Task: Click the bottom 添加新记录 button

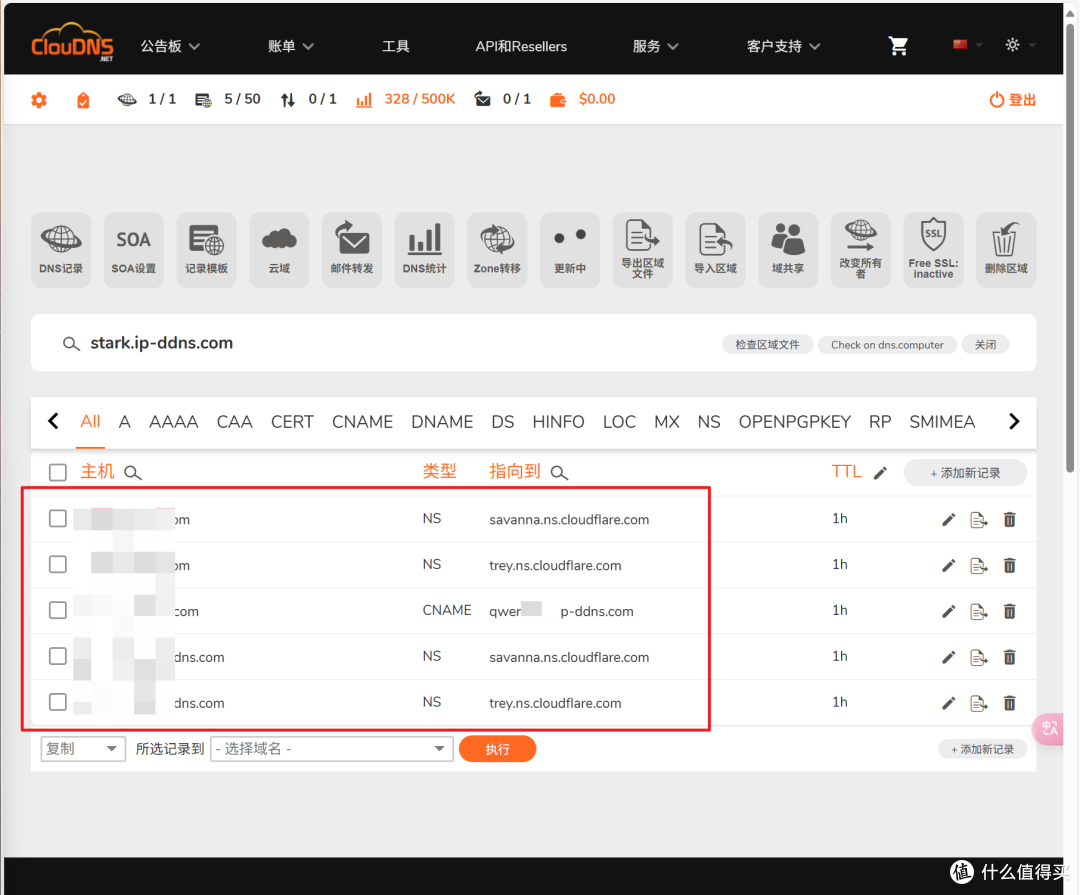Action: 982,749
